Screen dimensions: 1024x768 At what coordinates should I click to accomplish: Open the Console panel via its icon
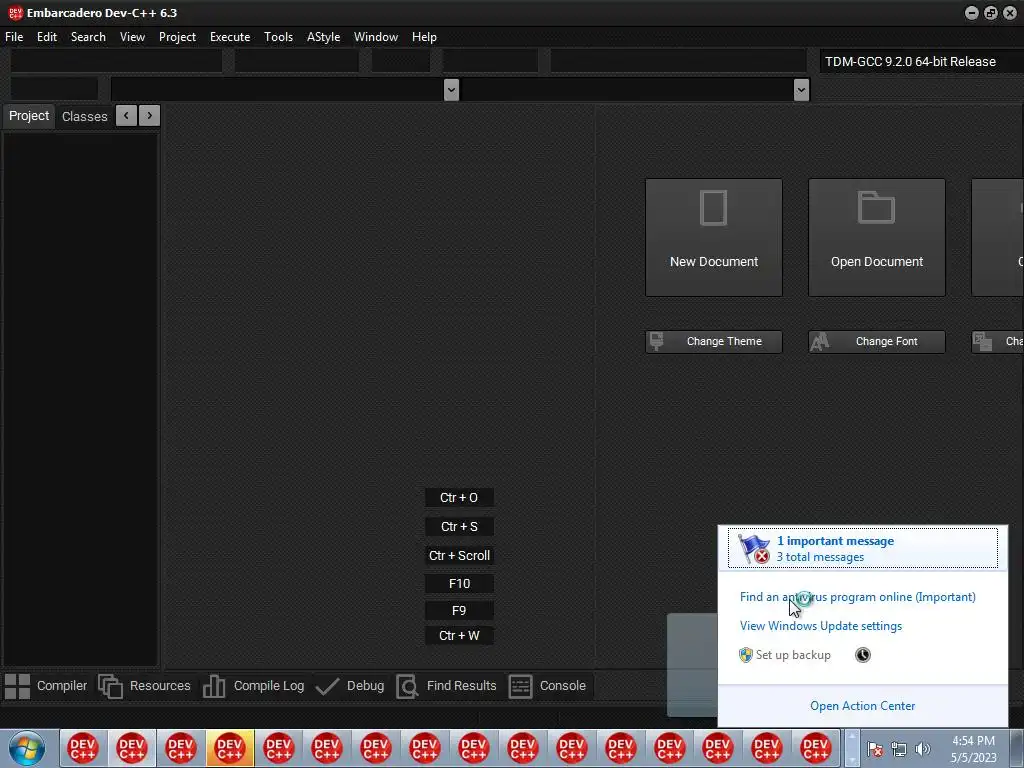[x=520, y=686]
